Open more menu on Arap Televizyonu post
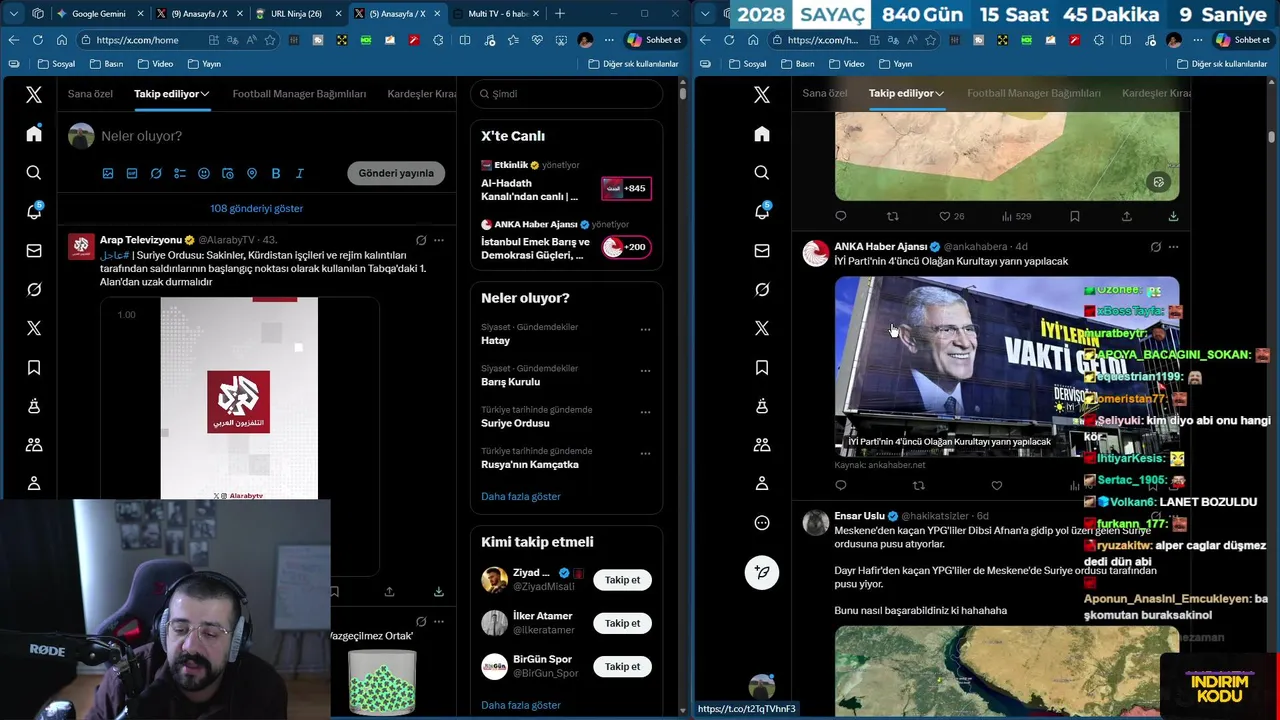Image resolution: width=1280 pixels, height=720 pixels. (439, 240)
